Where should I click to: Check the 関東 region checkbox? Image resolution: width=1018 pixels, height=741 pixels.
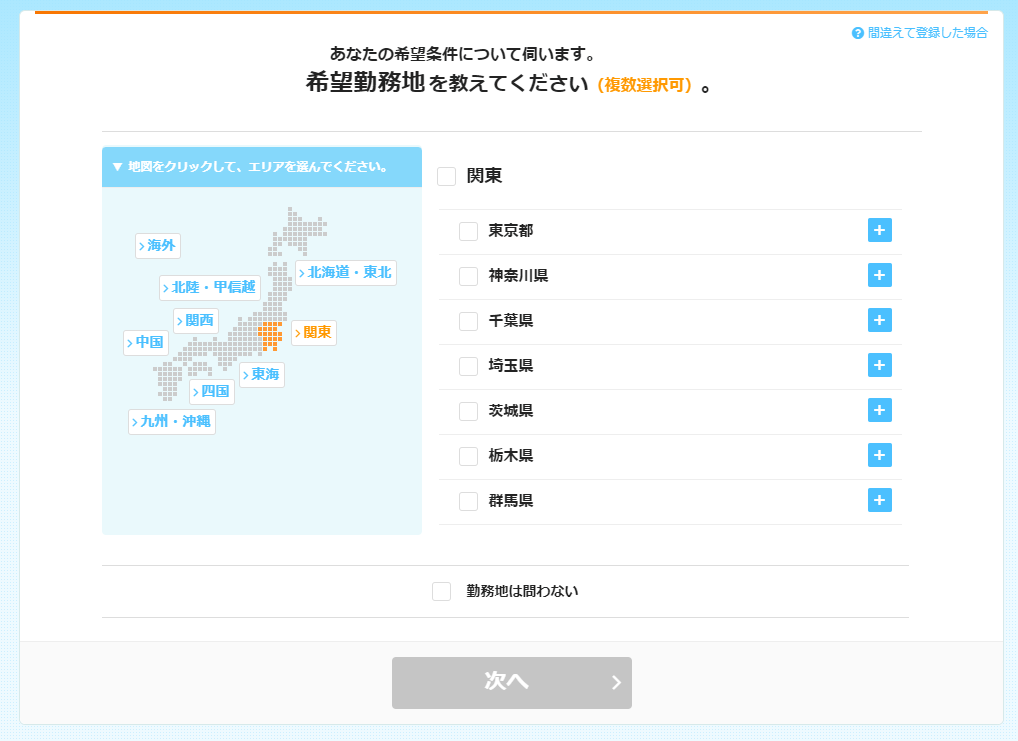point(447,176)
